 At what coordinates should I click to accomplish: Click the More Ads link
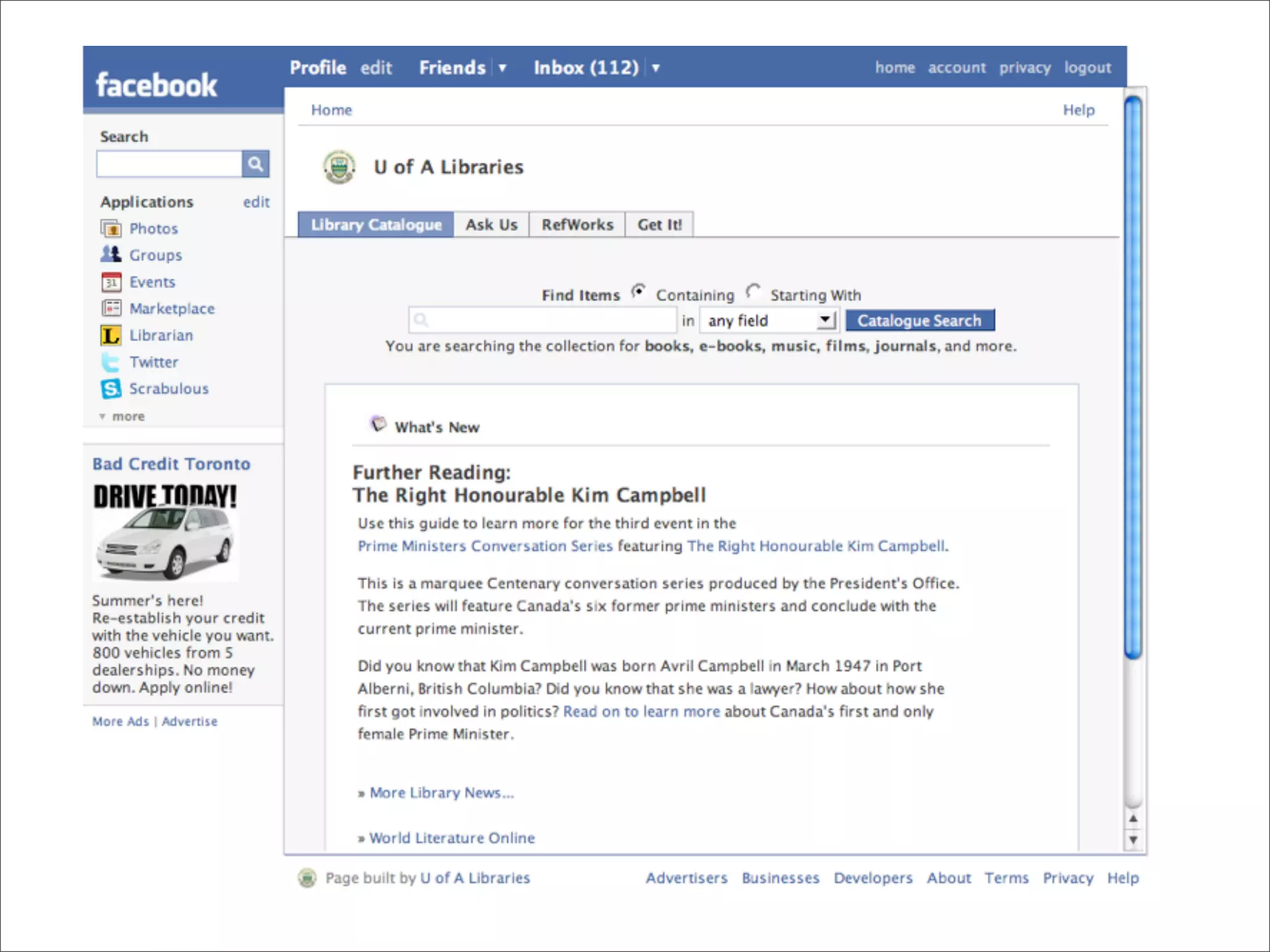click(121, 721)
